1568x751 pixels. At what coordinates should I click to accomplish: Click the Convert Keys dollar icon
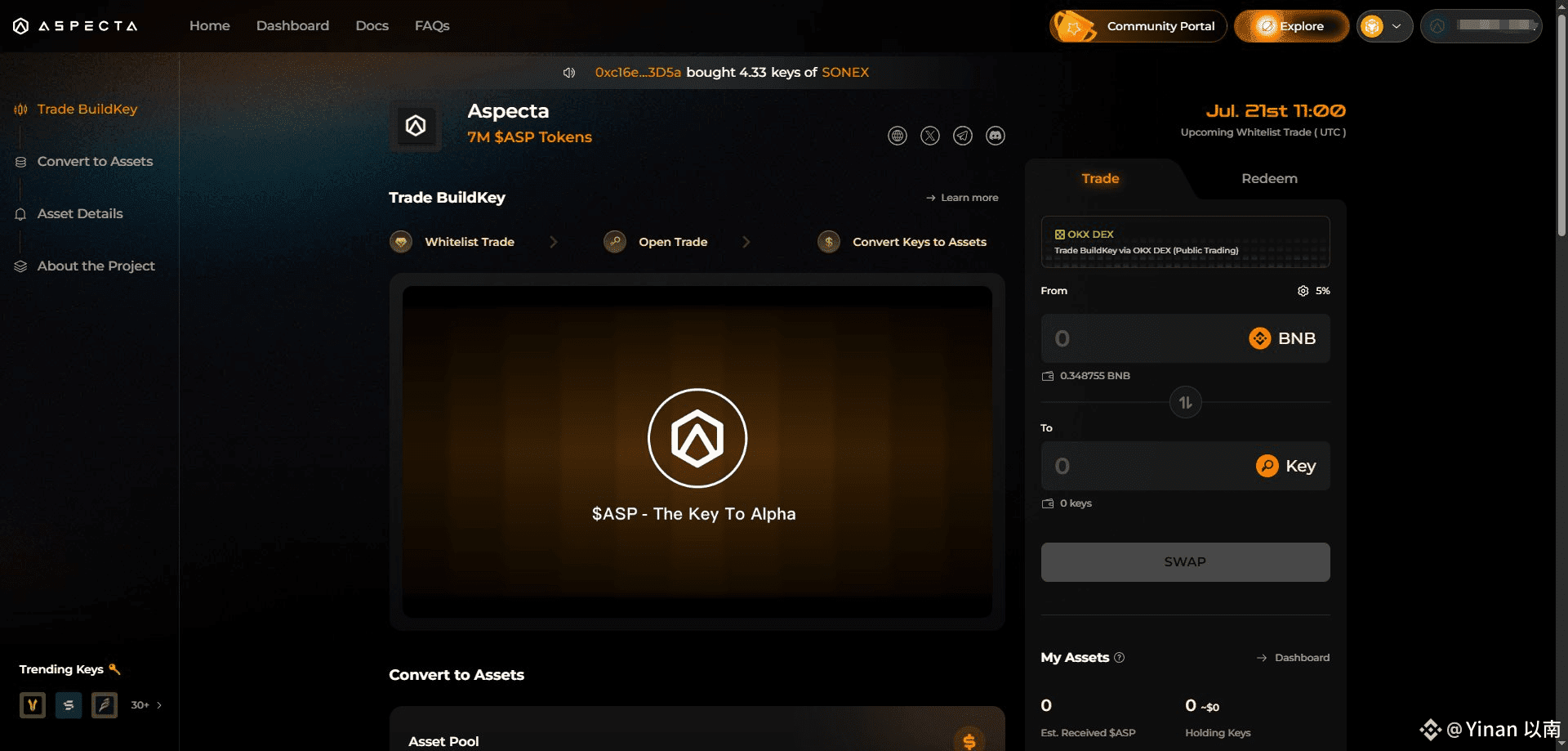829,242
